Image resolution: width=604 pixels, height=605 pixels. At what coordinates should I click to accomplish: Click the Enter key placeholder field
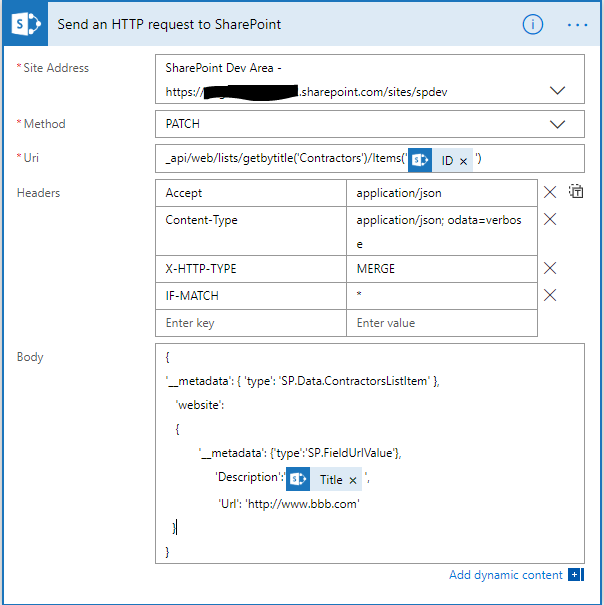[x=251, y=323]
